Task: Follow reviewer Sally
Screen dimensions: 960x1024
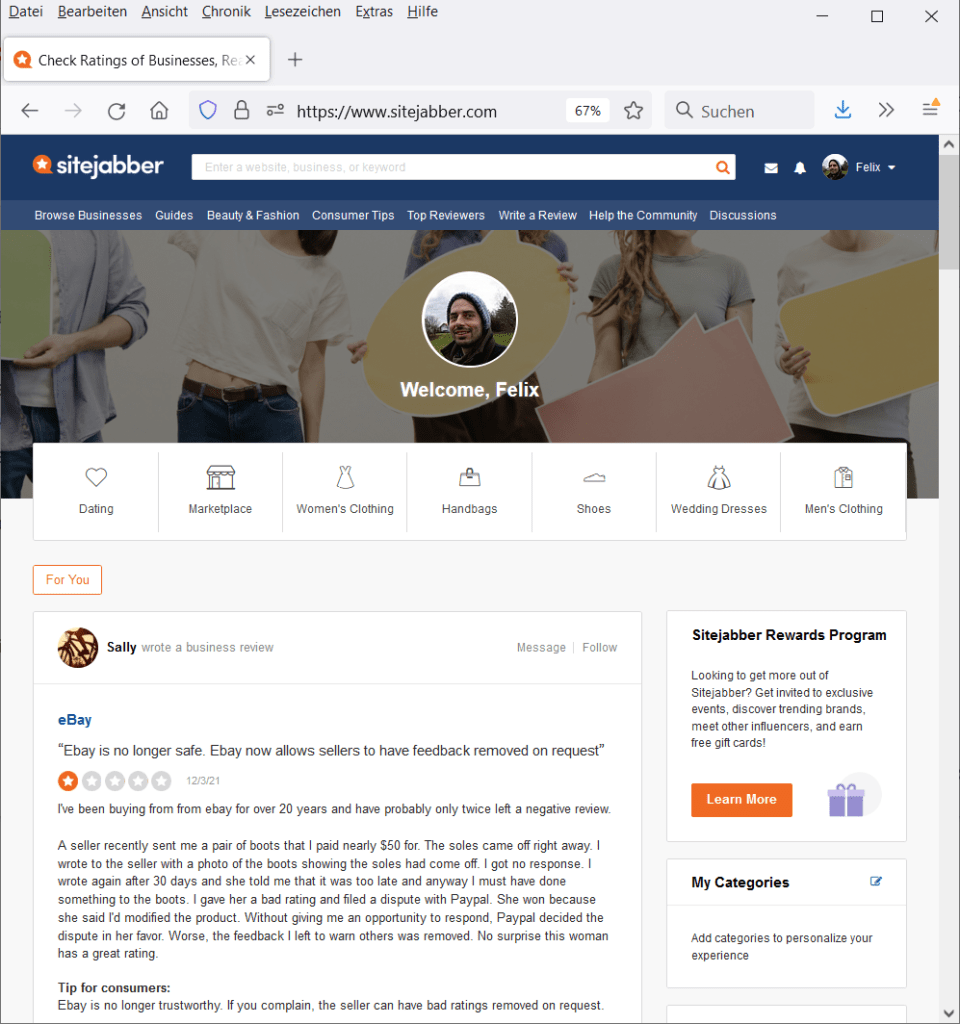Action: [x=600, y=648]
